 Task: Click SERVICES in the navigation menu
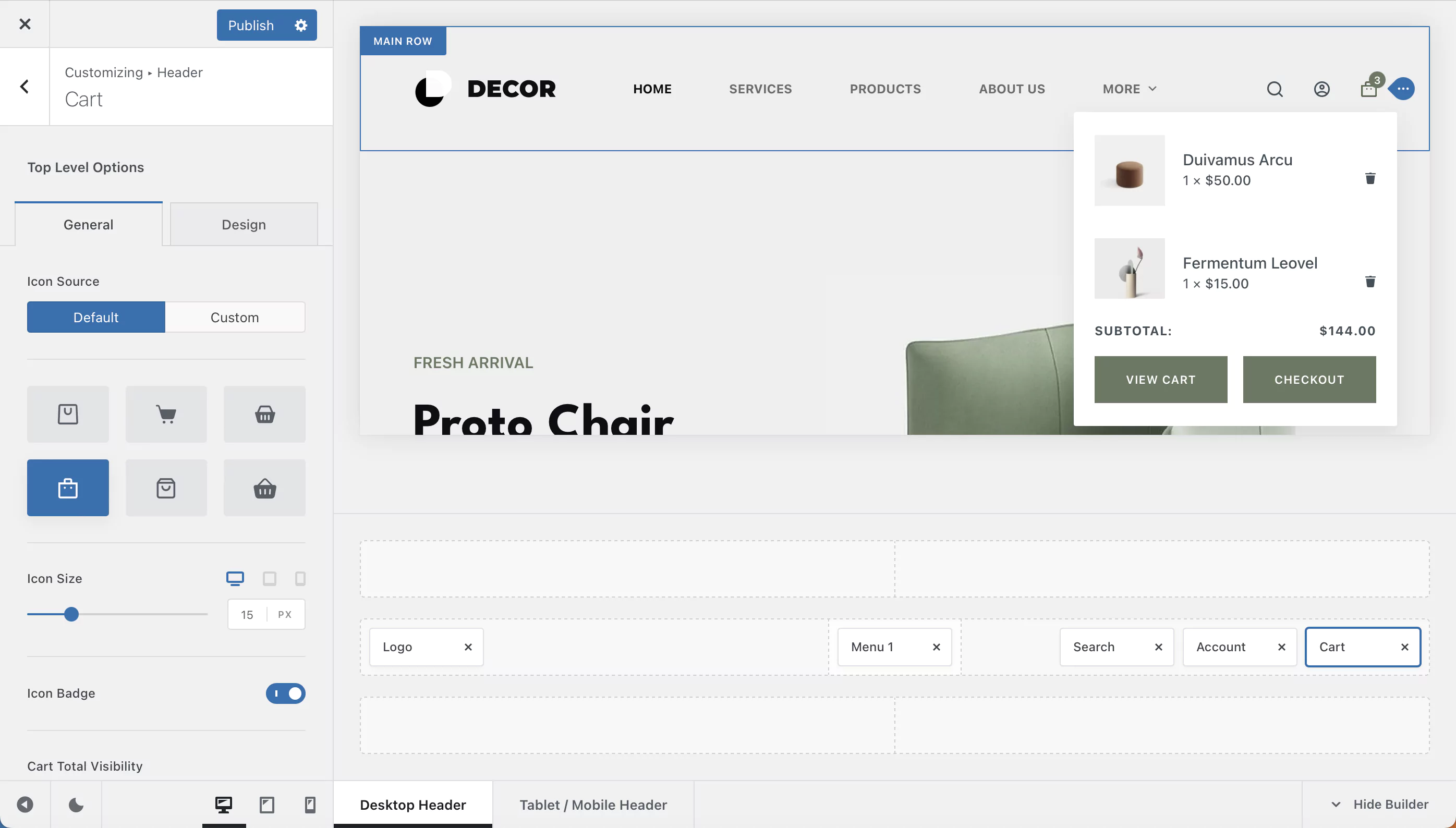coord(760,89)
